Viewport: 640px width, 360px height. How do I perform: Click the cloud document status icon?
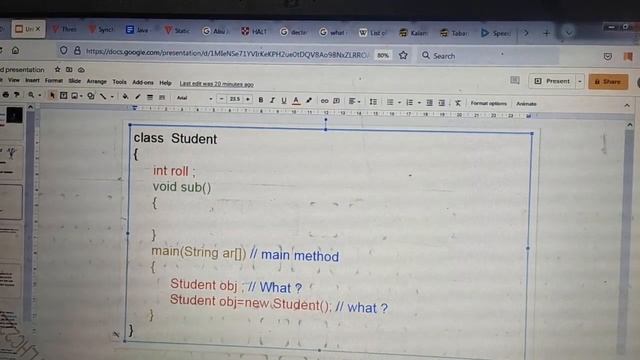81,70
